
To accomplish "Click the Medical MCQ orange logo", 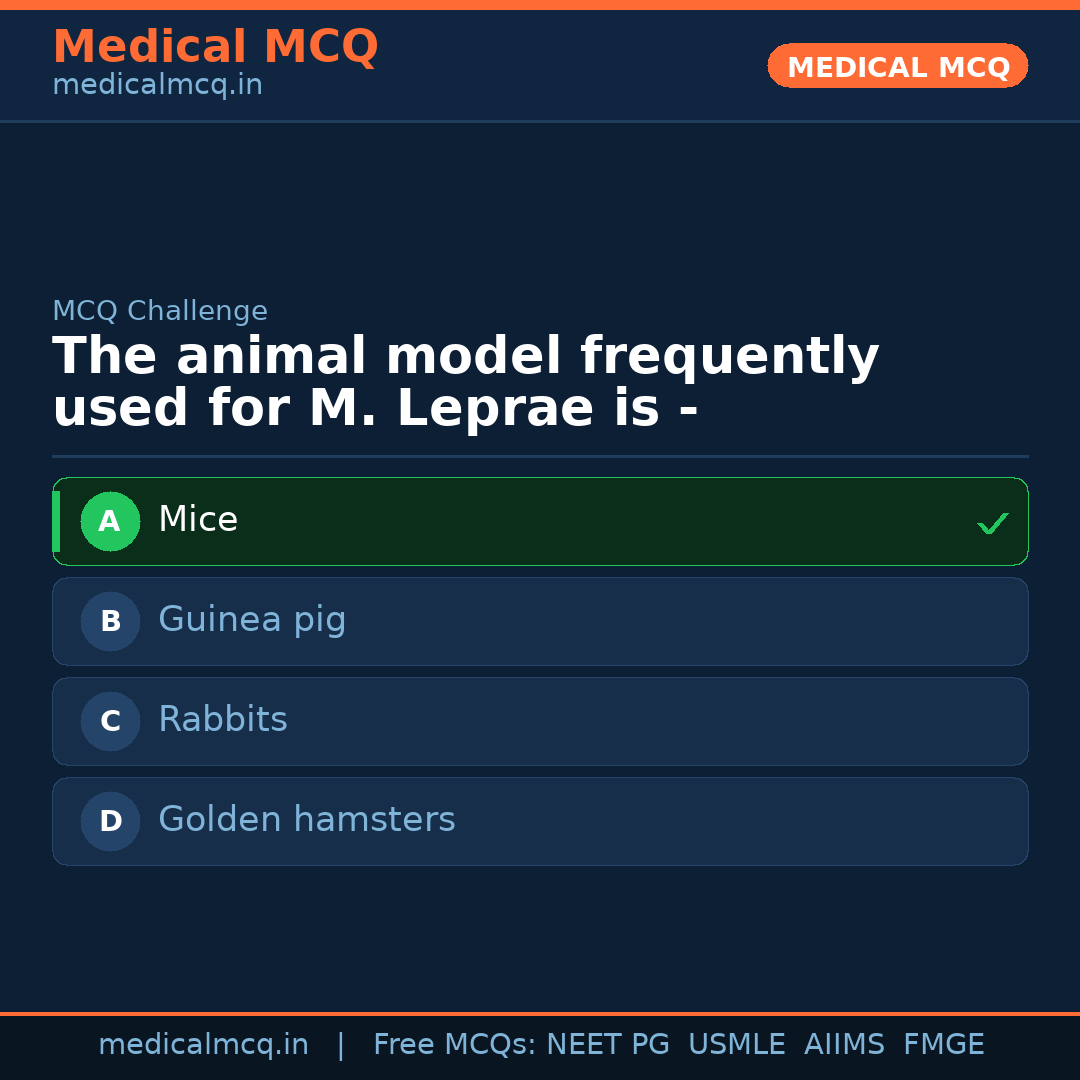I will (215, 46).
